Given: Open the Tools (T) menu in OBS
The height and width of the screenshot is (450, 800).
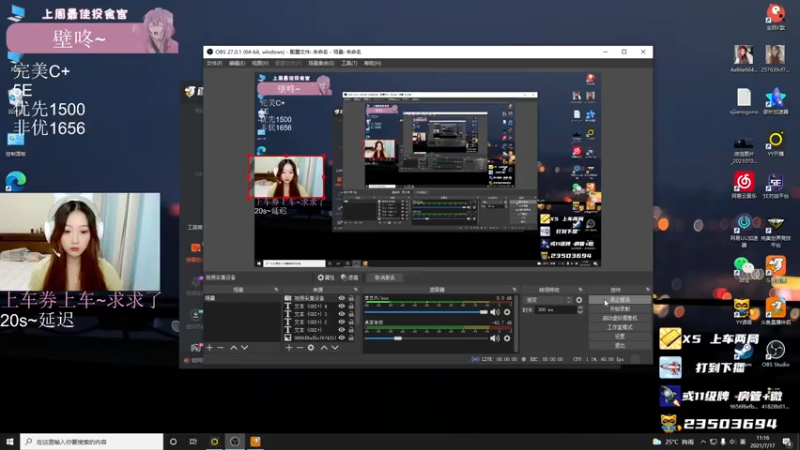Looking at the screenshot, I should click(x=349, y=63).
